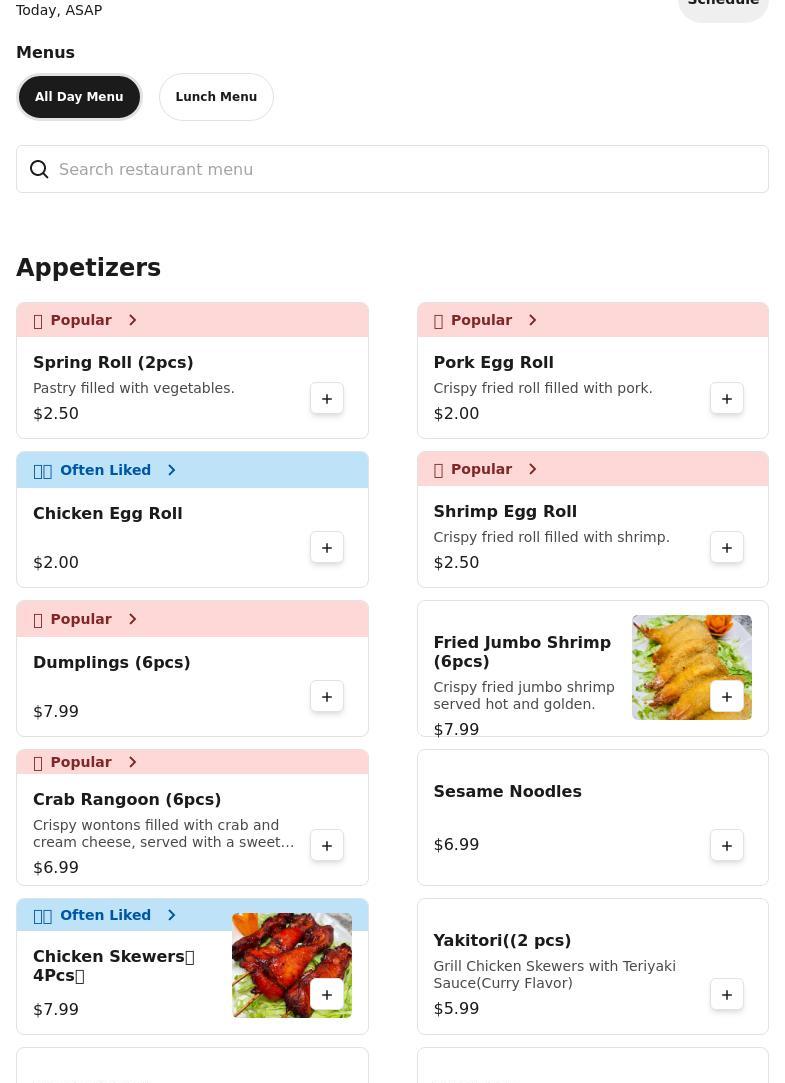This screenshot has width=785, height=1083.
Task: Open Sesame Noodles item details
Action: point(507,792)
